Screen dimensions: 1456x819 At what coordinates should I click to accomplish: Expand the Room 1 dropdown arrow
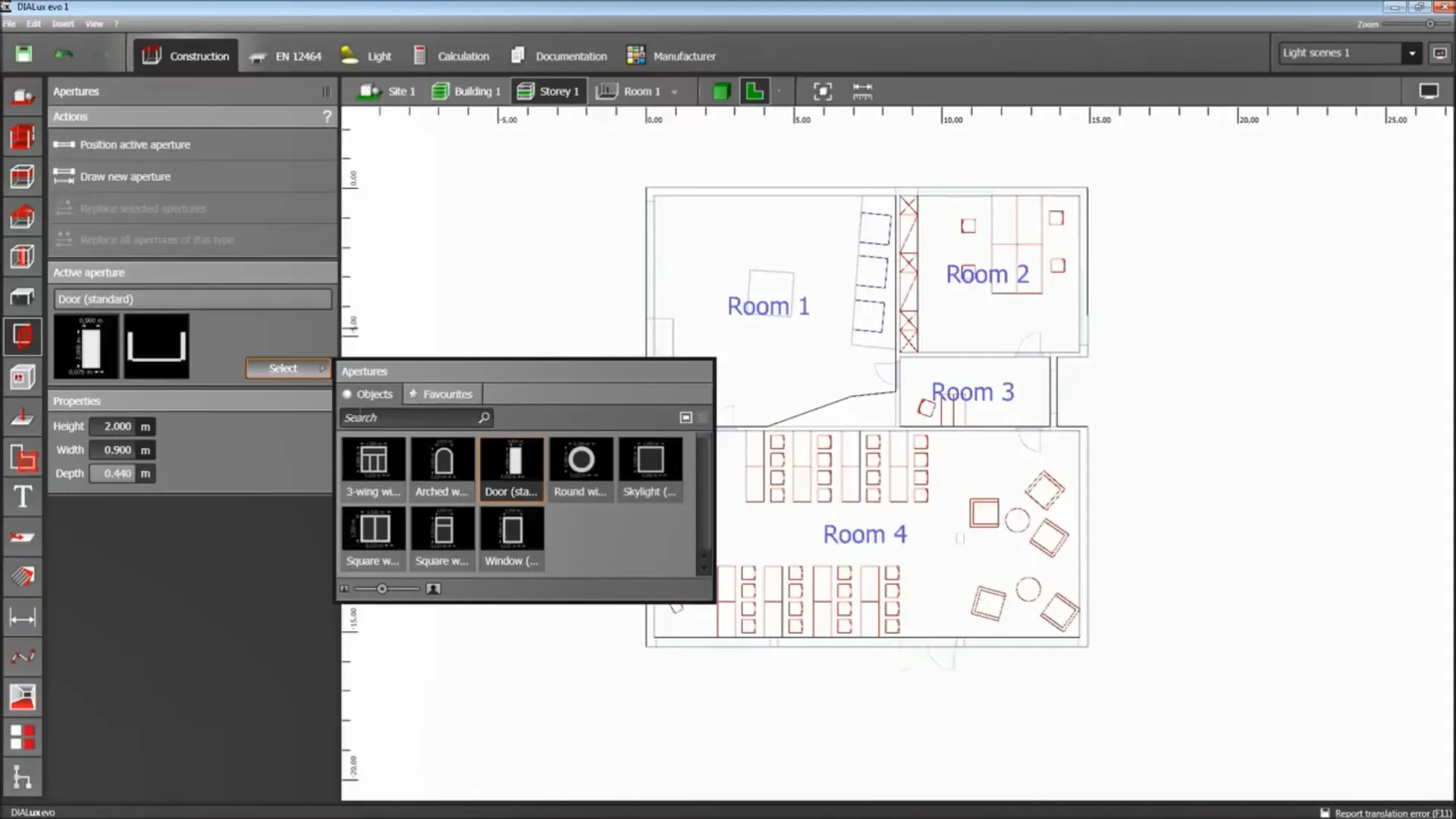(x=674, y=93)
